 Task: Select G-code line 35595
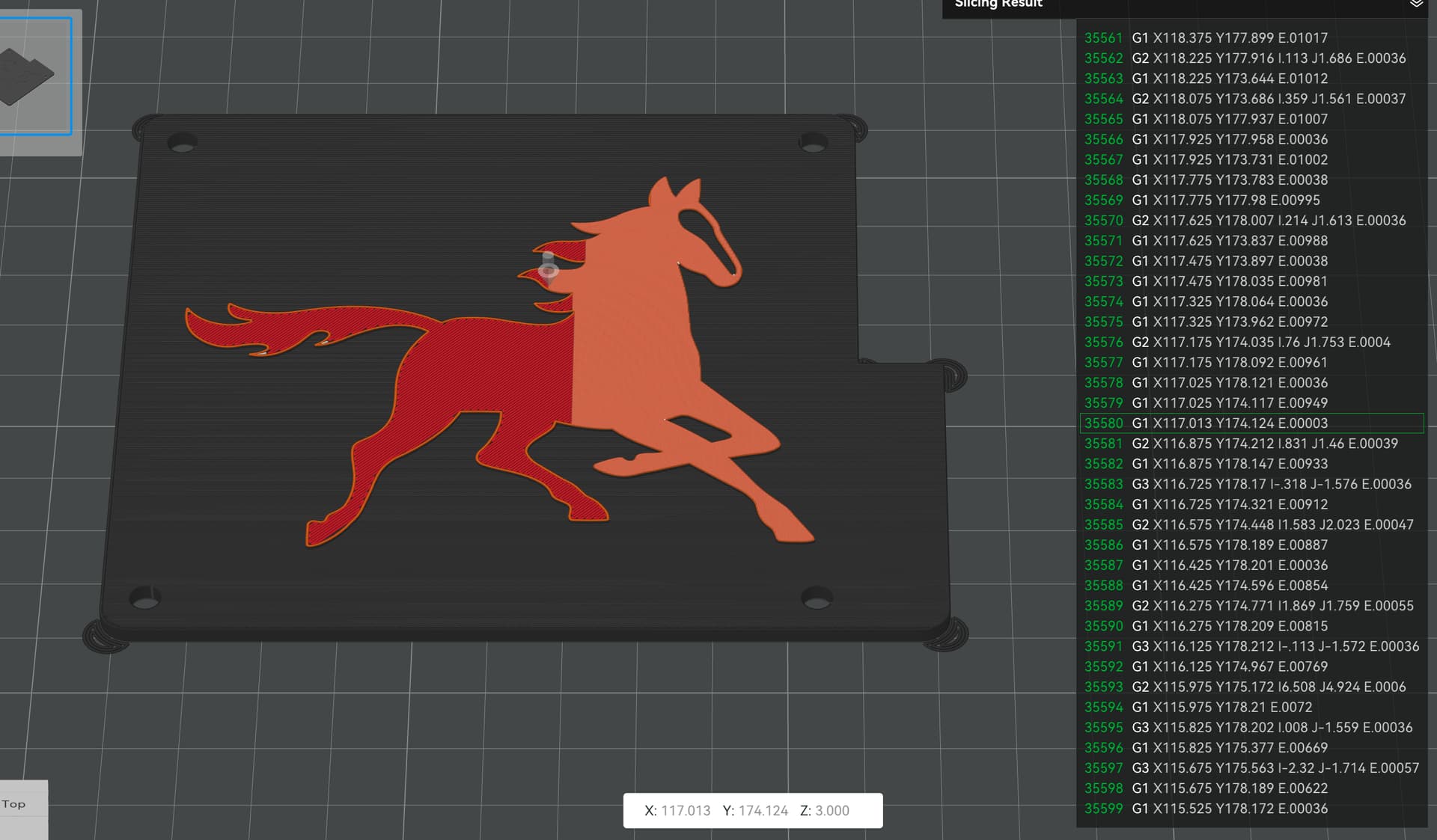click(x=1251, y=727)
